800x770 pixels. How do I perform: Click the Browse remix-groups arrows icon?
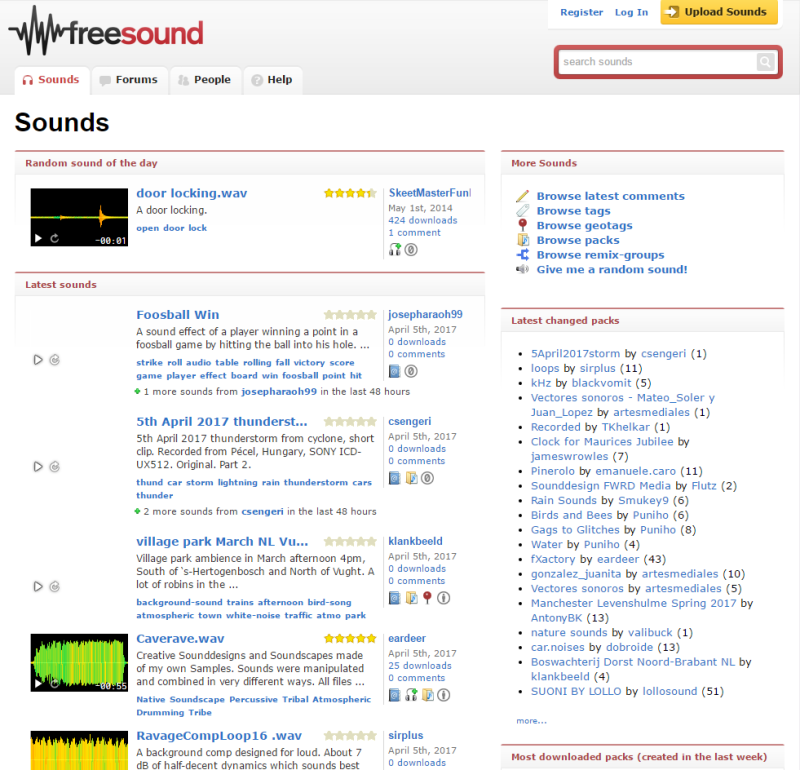tap(521, 255)
